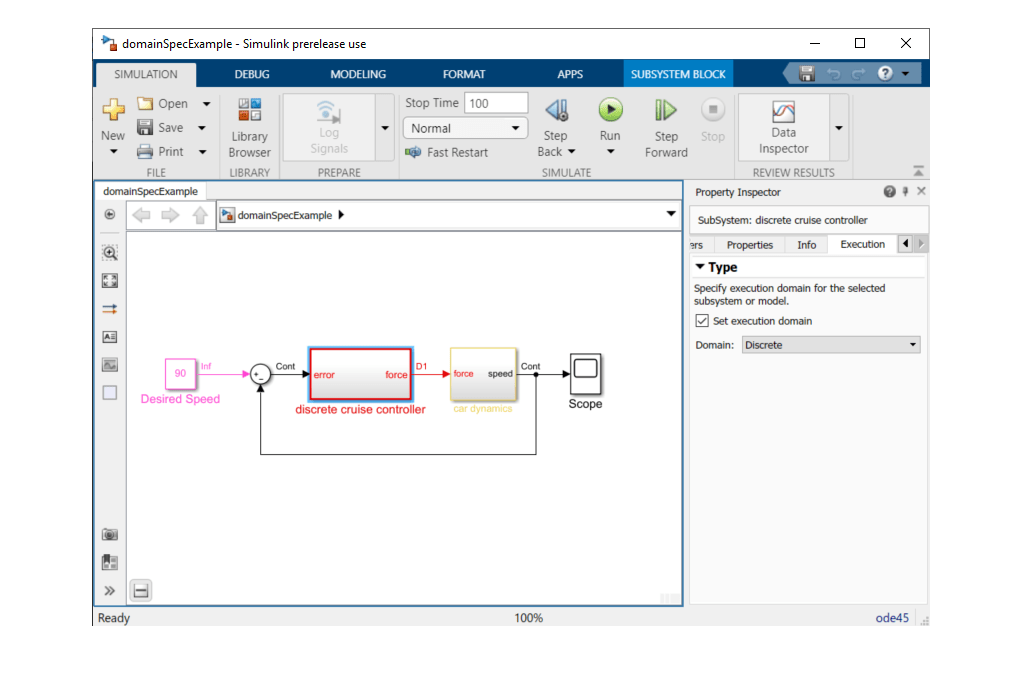Navigate forward with the right arrow

click(170, 215)
